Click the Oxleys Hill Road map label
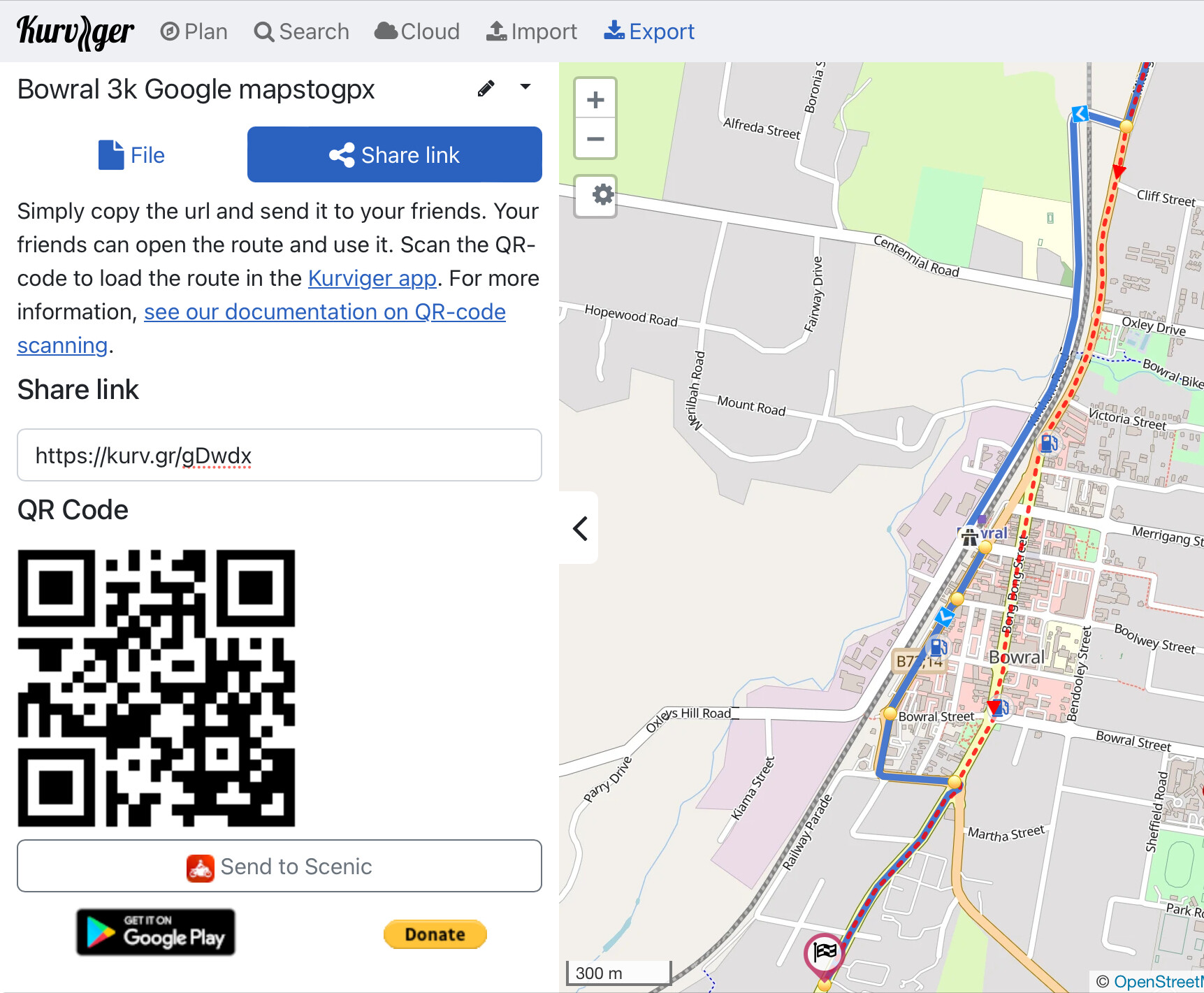 [x=688, y=718]
